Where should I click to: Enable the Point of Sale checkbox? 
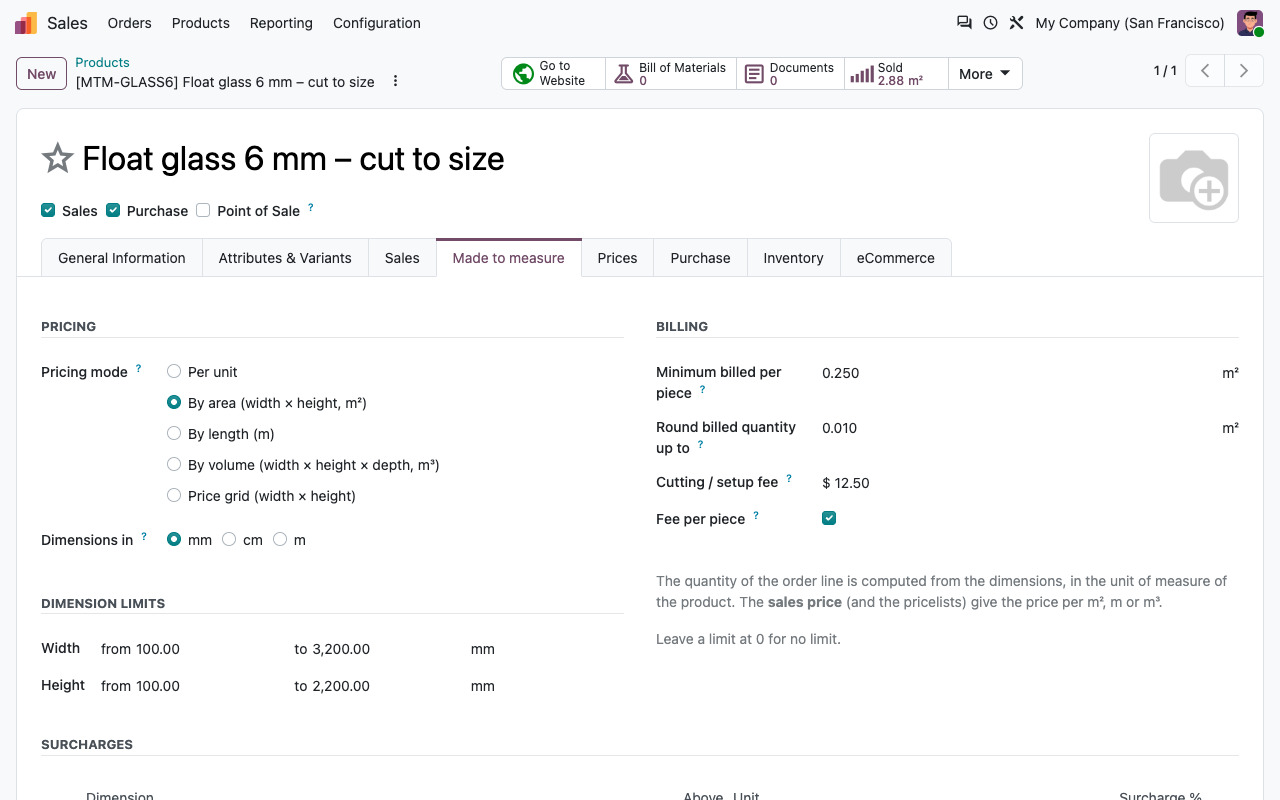pos(203,210)
